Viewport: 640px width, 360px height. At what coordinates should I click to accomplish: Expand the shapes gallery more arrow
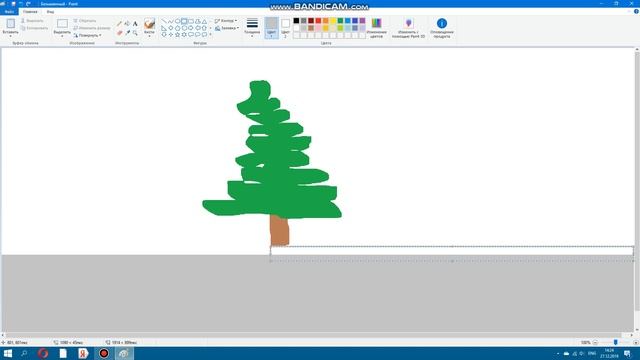pyautogui.click(x=211, y=35)
